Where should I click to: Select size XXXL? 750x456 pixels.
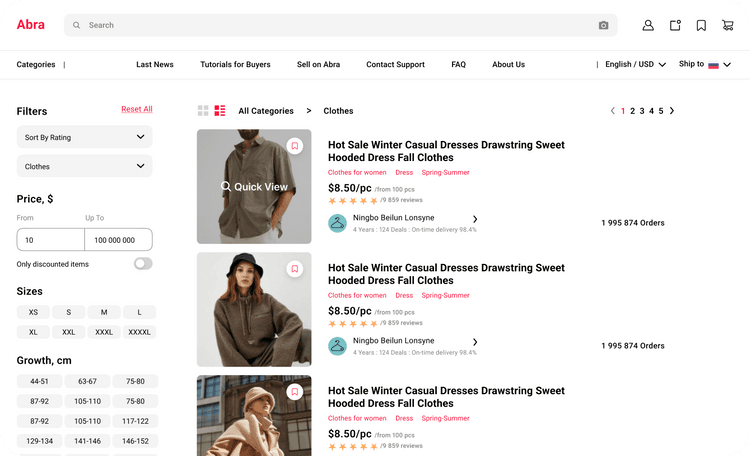(104, 332)
